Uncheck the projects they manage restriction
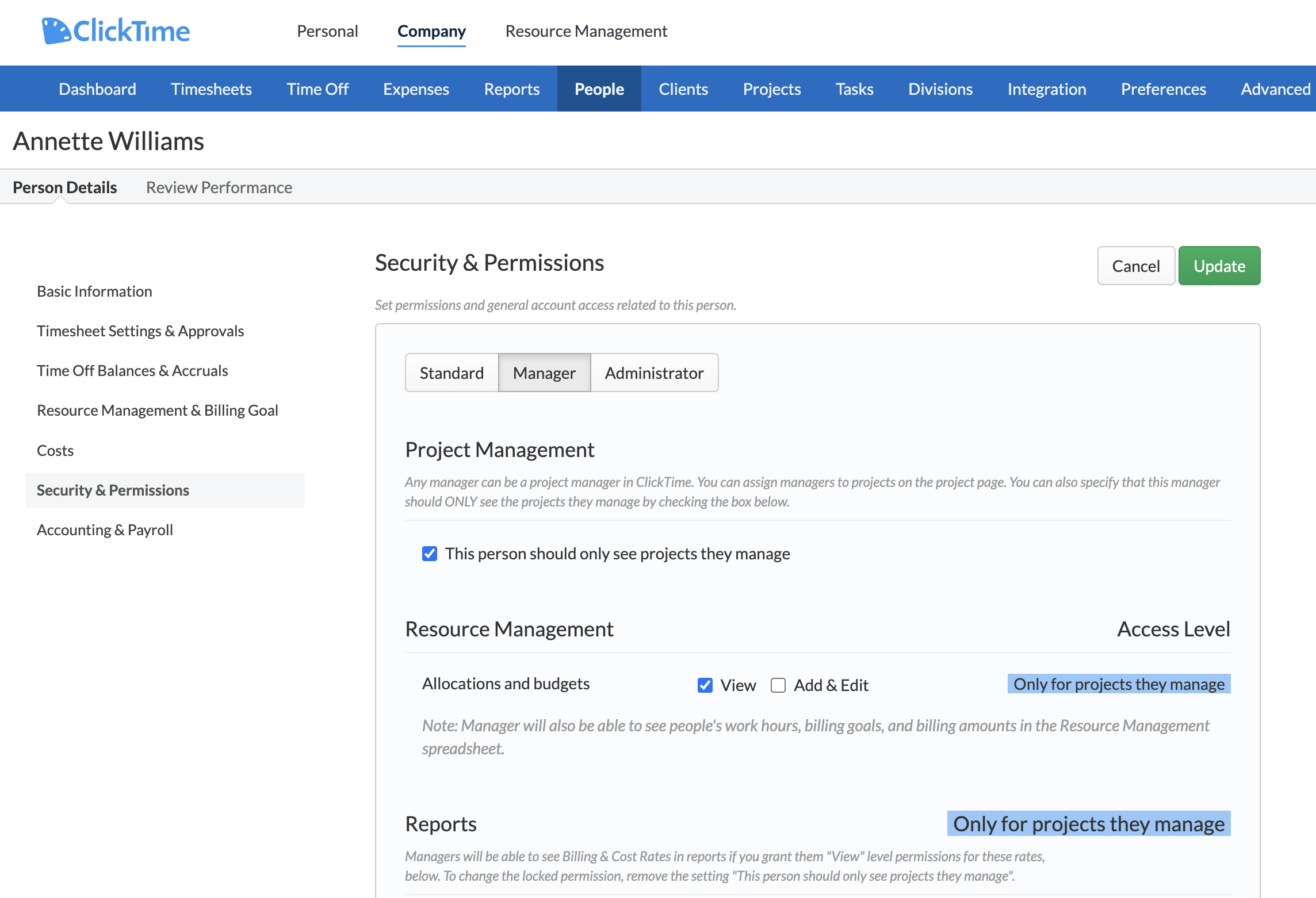1316x898 pixels. (429, 553)
